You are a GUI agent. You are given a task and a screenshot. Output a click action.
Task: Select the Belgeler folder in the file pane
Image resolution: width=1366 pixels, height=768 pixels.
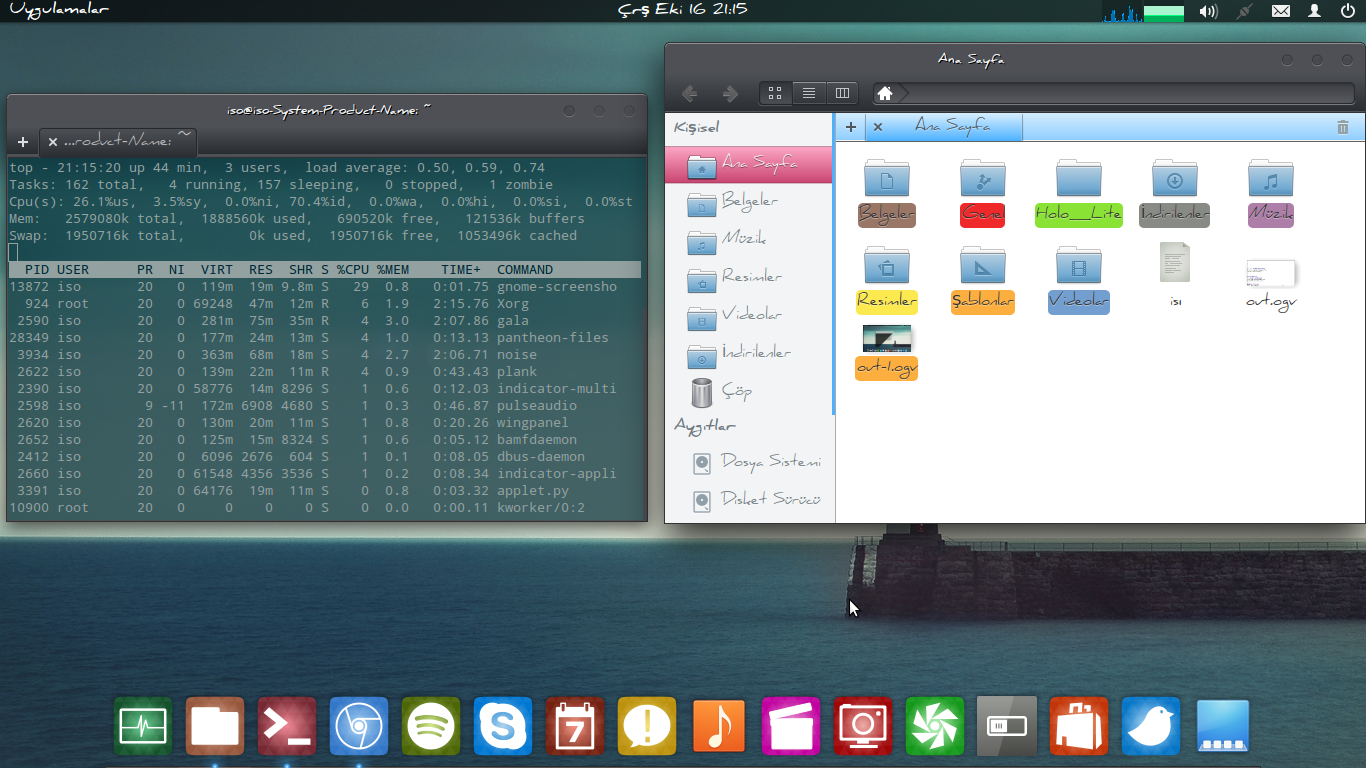[887, 192]
